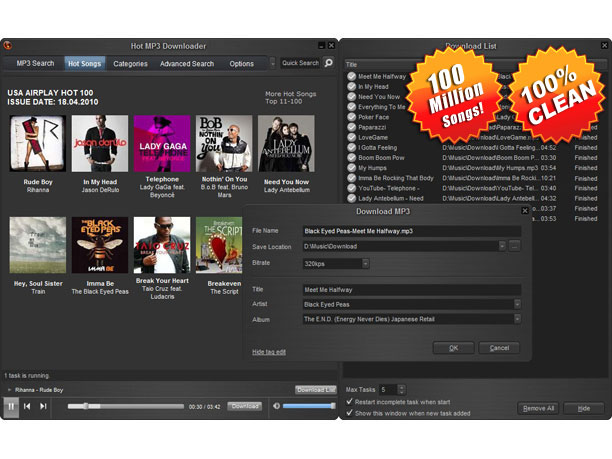Click Cancel in Download MP3 dialog
Screen dimensions: 612x459
click(x=499, y=348)
